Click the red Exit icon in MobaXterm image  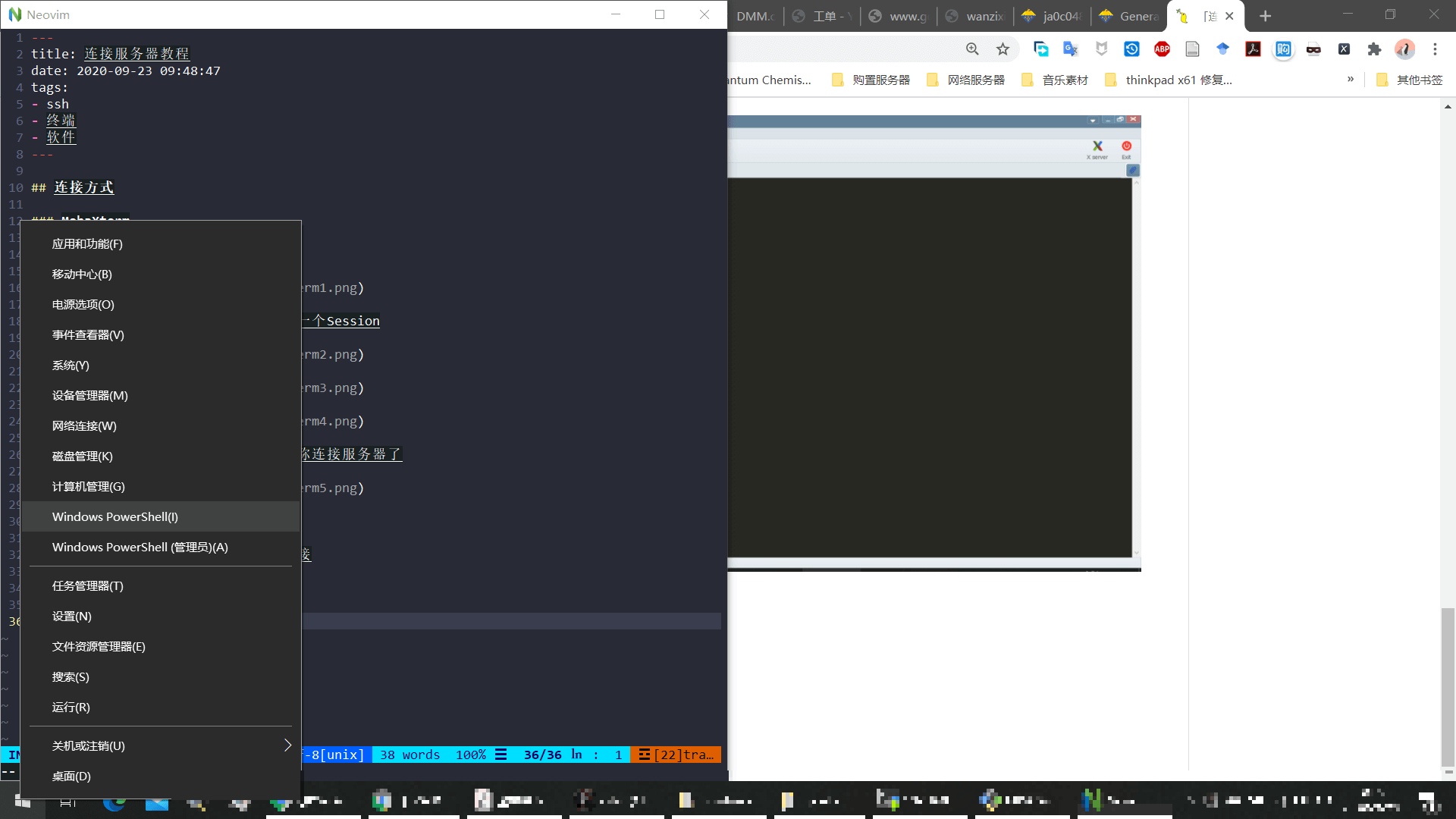[1126, 149]
